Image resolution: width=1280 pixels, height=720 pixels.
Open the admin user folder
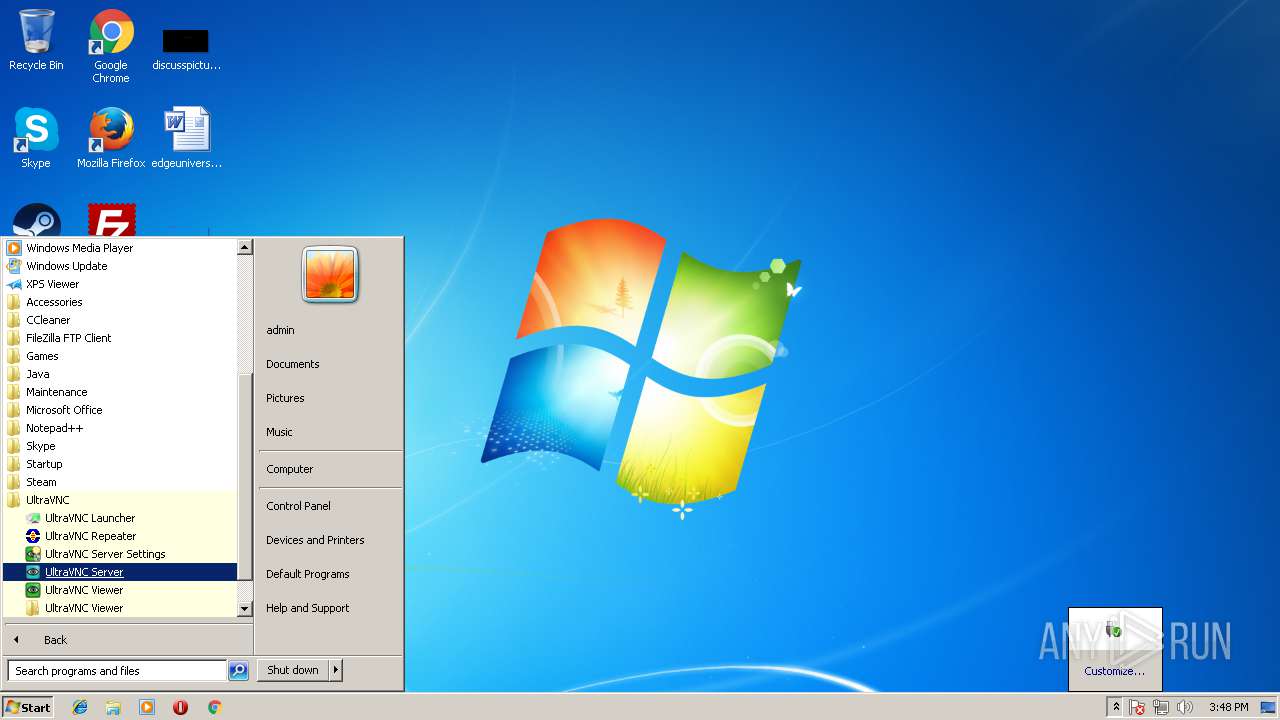(x=329, y=330)
